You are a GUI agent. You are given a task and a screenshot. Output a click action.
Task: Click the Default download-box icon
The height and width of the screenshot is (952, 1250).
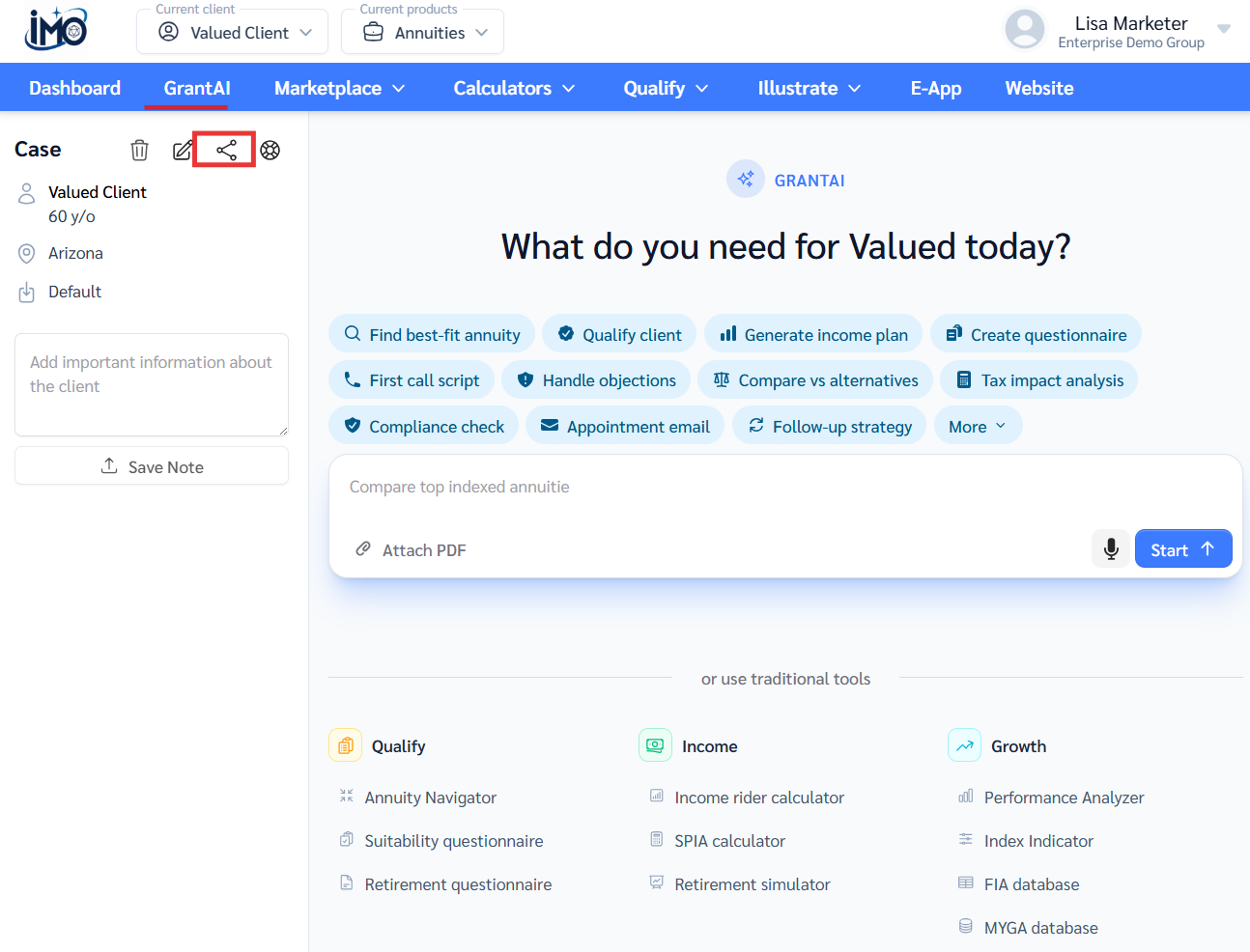[27, 293]
